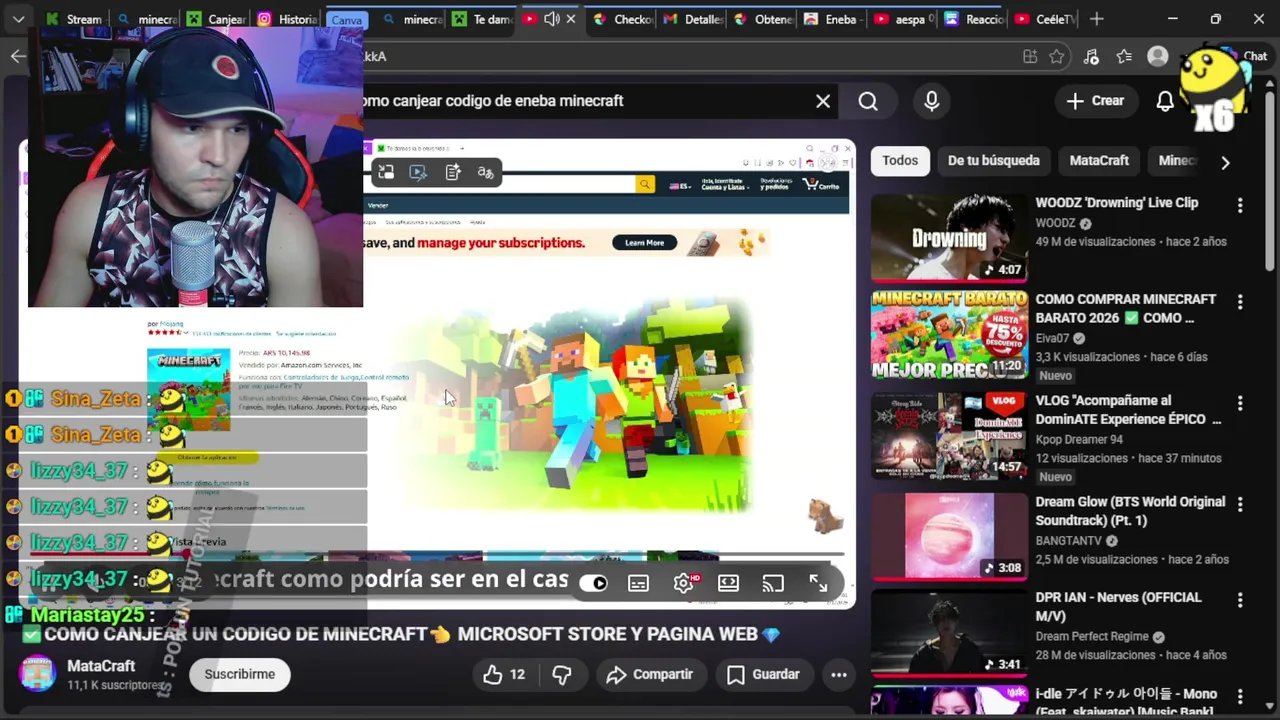Open options for VLOG DominATE Experience video
1280x720 pixels.
coord(1240,403)
